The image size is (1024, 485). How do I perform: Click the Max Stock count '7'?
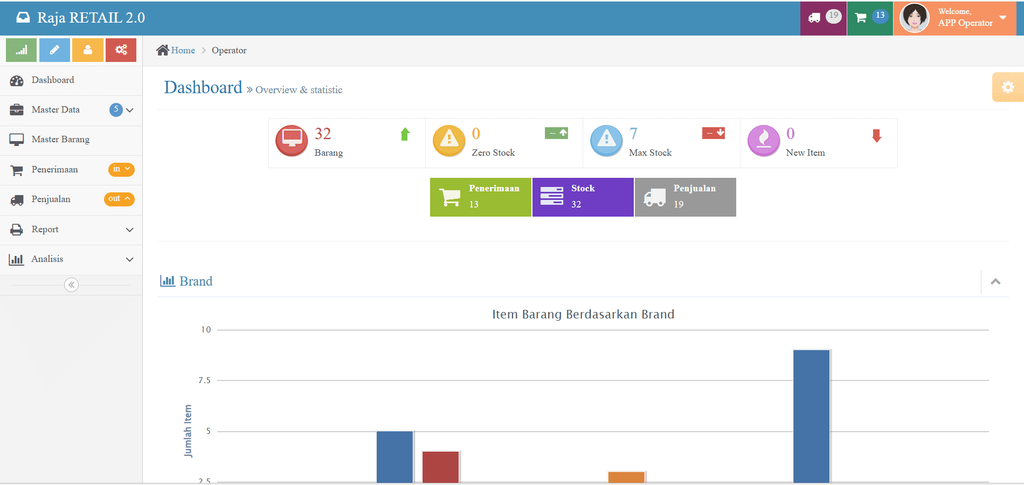[x=633, y=134]
